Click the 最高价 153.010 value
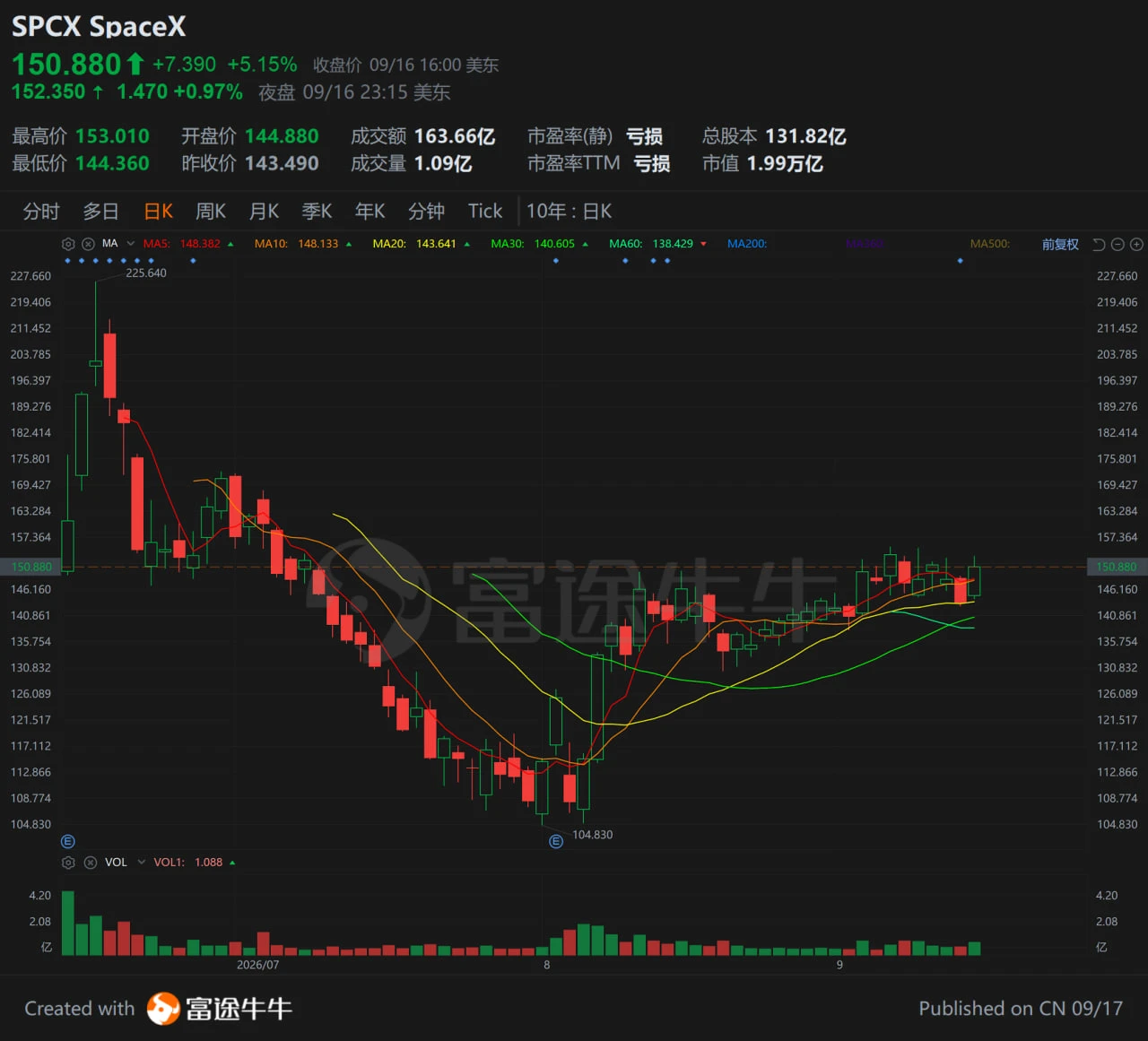This screenshot has width=1148, height=1041. tap(112, 136)
